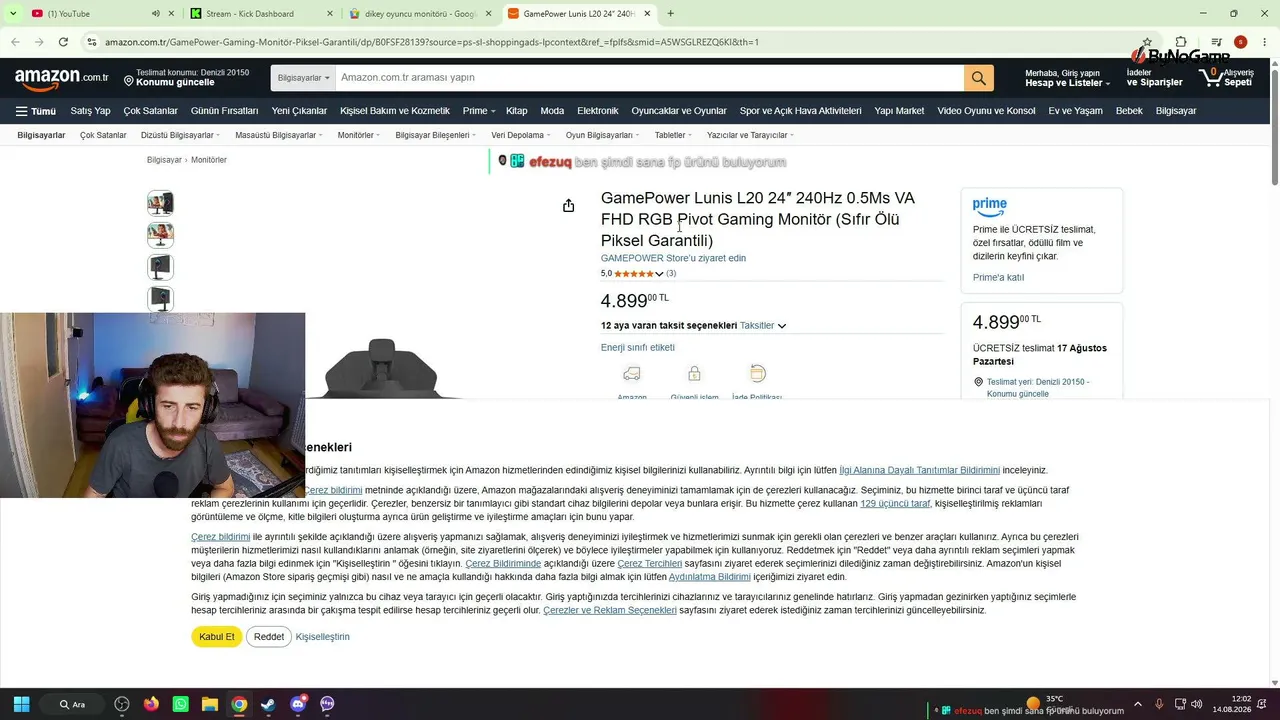Open the browser extensions puzzle icon
The image size is (1280, 720).
pyautogui.click(x=1181, y=42)
